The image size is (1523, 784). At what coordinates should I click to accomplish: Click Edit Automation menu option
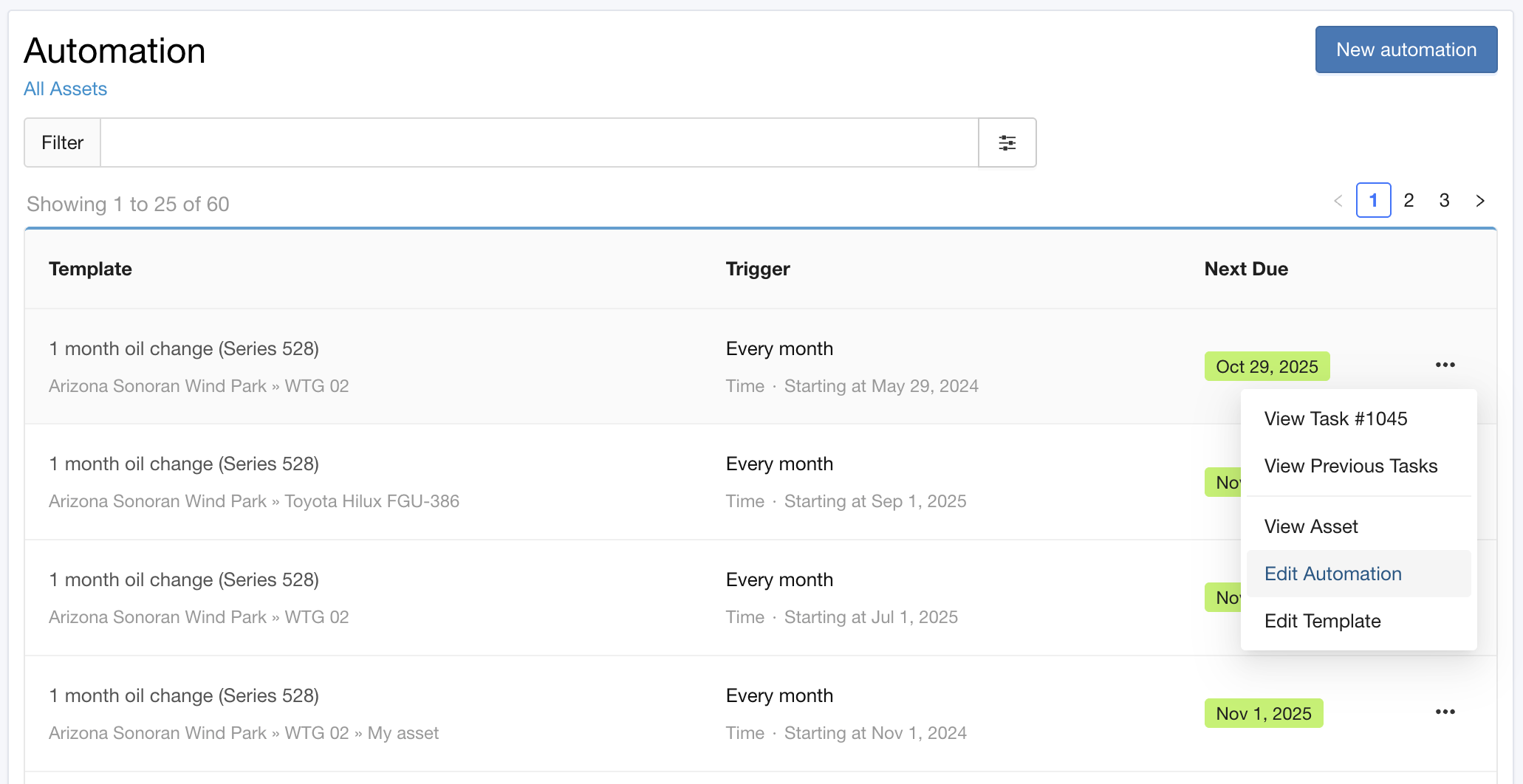click(1332, 574)
